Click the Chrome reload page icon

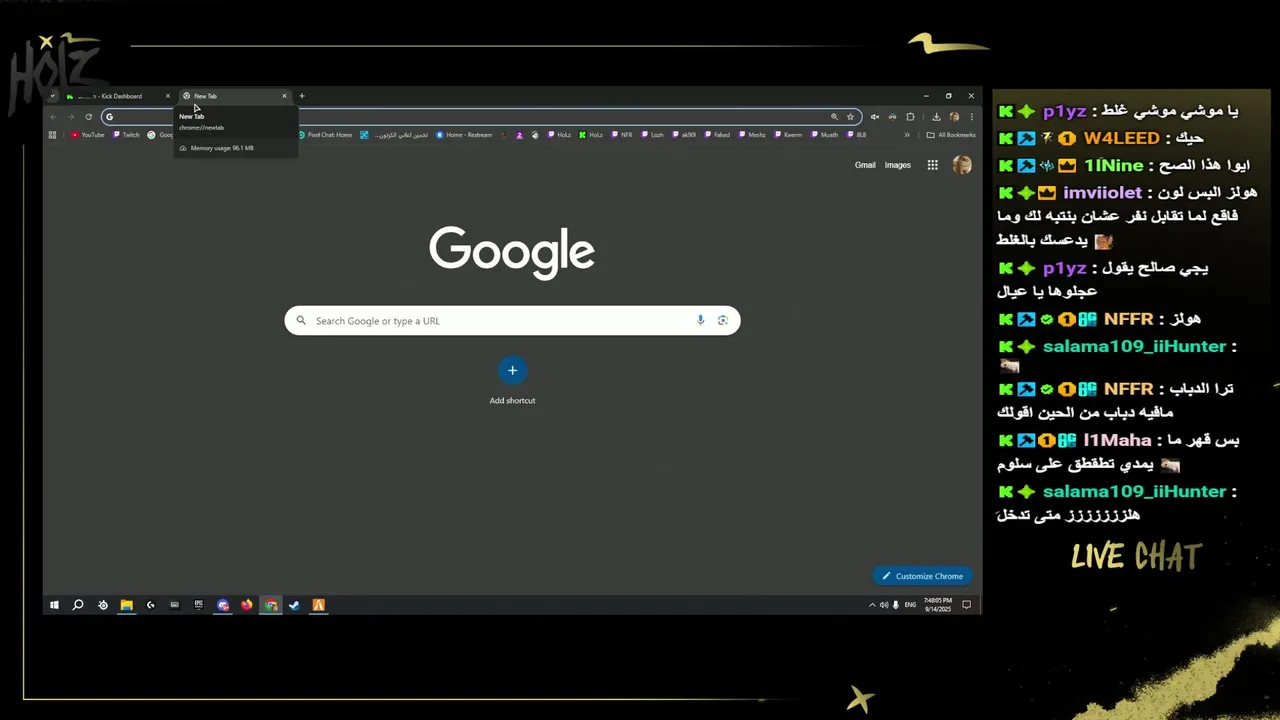[x=88, y=117]
